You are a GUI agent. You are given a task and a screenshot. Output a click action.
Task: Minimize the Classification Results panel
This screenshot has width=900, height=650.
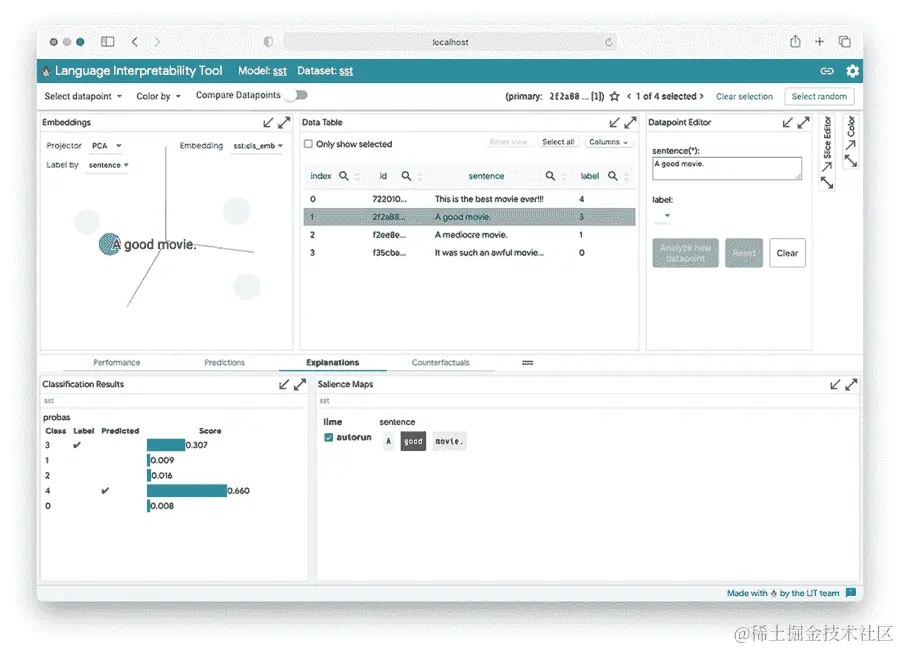click(x=284, y=384)
